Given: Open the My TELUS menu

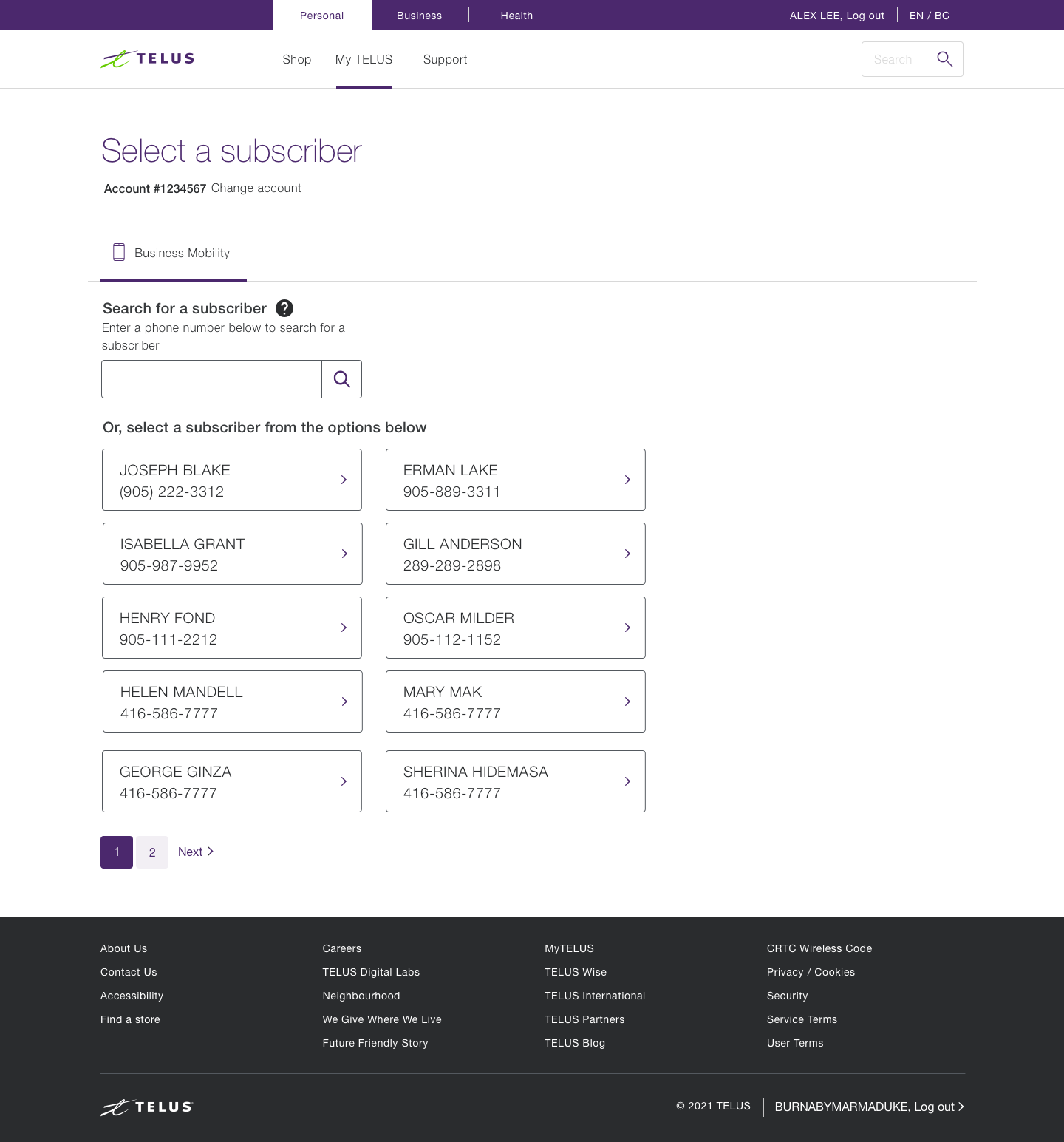Looking at the screenshot, I should [364, 59].
